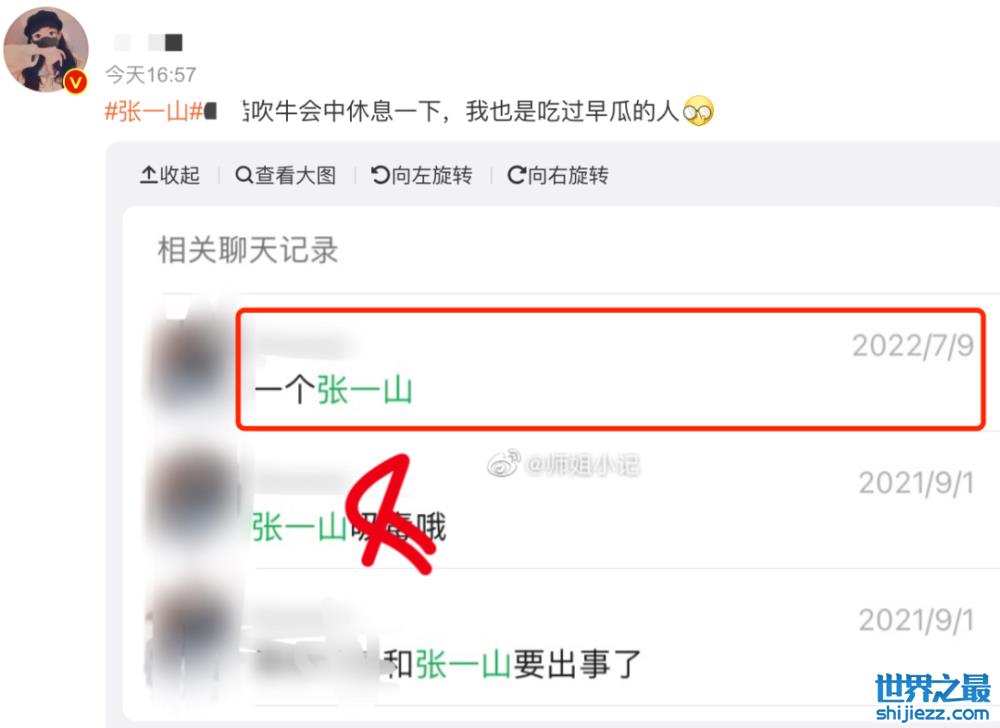The height and width of the screenshot is (728, 1000).
Task: Collapse the image with 收起
Action: 170,175
